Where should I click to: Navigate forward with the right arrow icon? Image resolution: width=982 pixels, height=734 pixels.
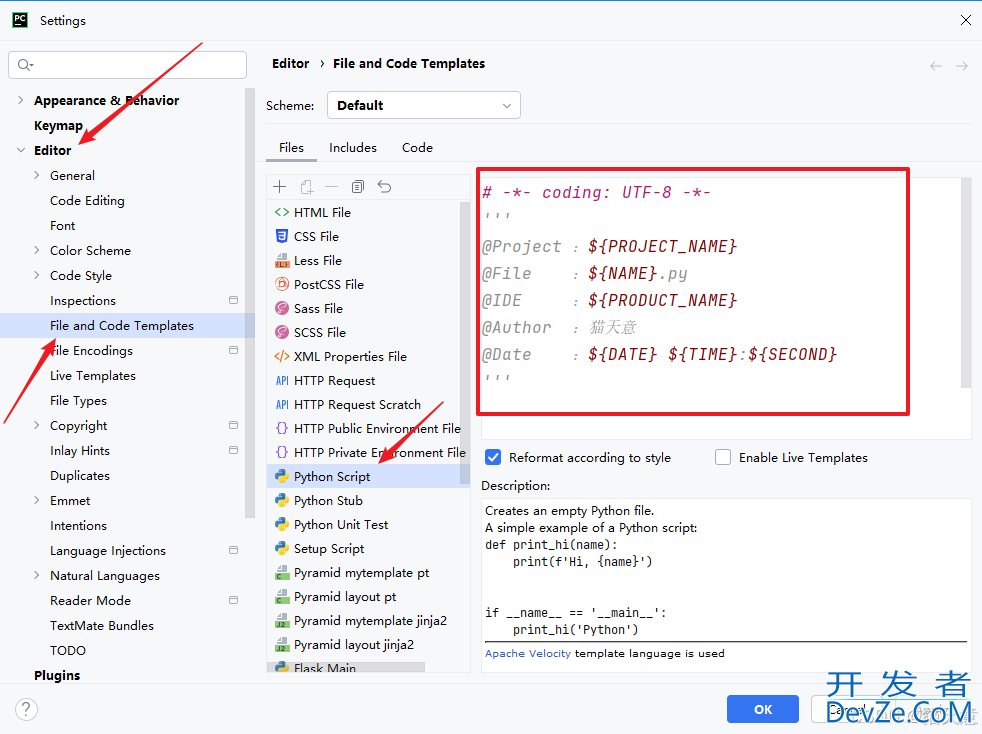click(962, 66)
